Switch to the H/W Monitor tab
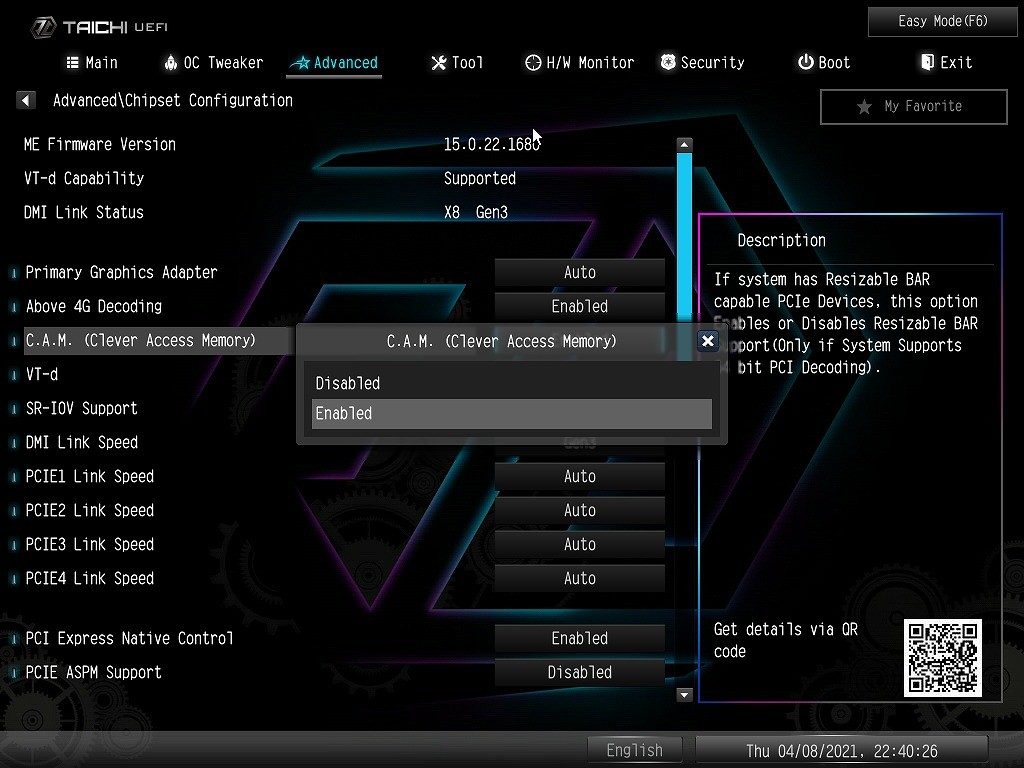This screenshot has height=768, width=1024. (x=579, y=62)
